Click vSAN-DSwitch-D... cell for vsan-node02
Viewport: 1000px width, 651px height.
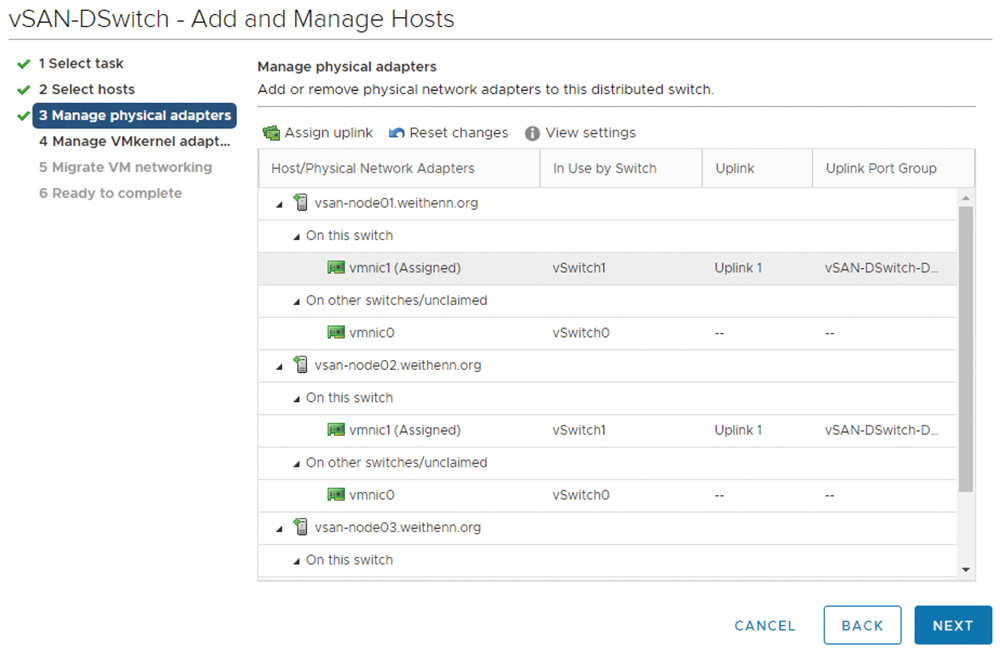881,430
